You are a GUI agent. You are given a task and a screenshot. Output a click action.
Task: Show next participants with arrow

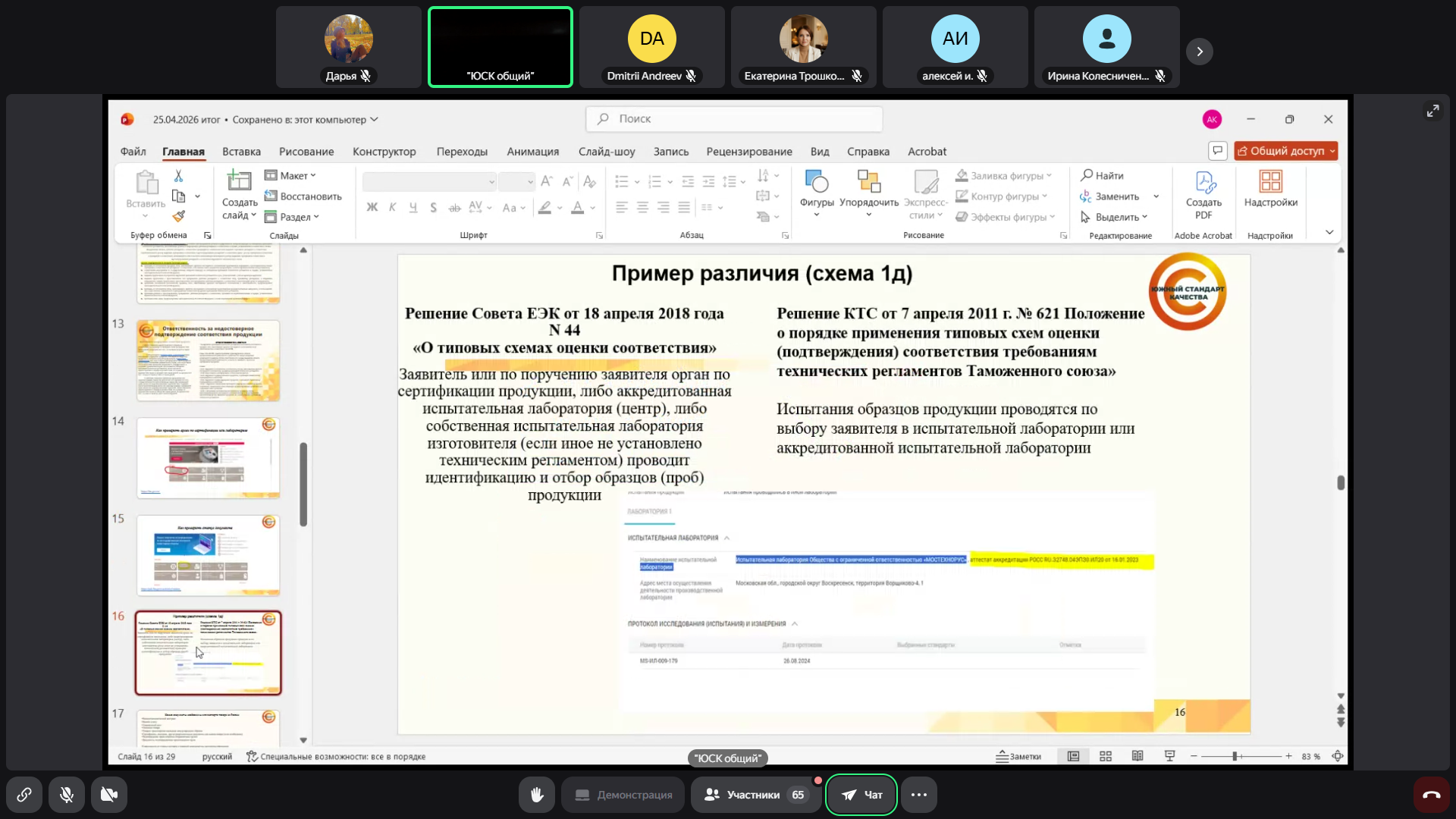pos(1200,52)
